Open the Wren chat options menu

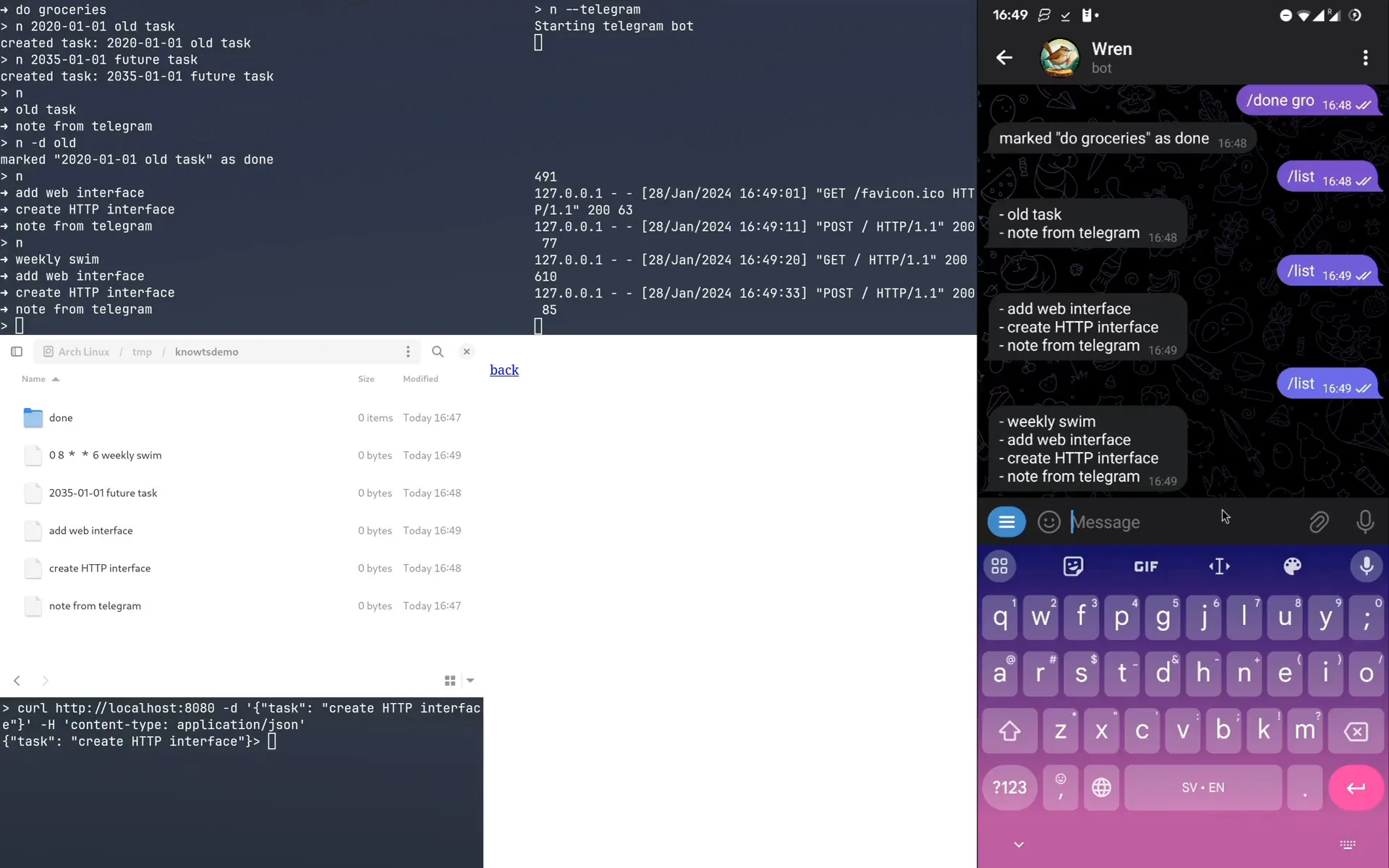[1366, 58]
